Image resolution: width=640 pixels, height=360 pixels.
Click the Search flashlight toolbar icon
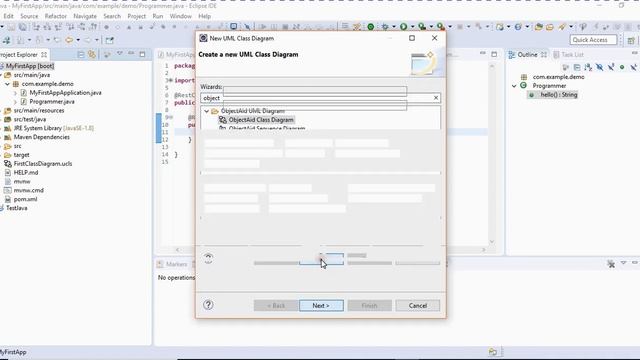click(x=562, y=27)
